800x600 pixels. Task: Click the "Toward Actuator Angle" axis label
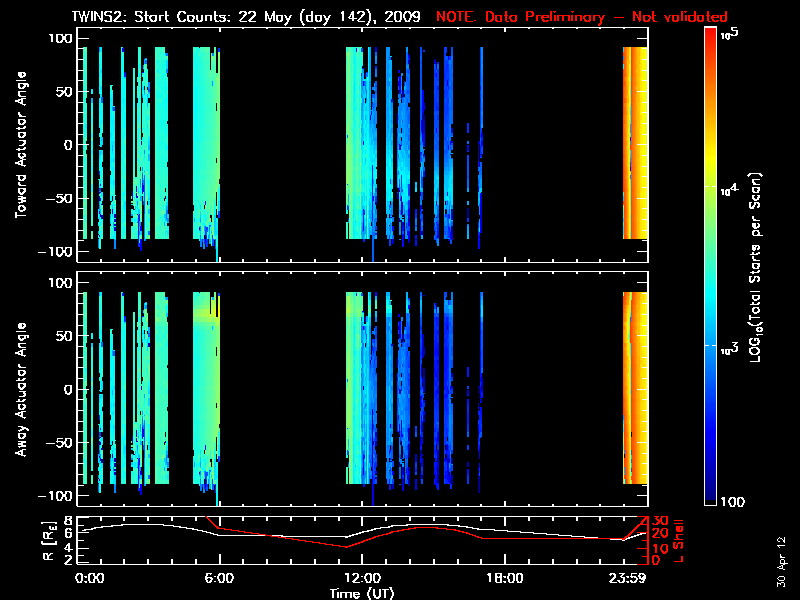(20, 145)
